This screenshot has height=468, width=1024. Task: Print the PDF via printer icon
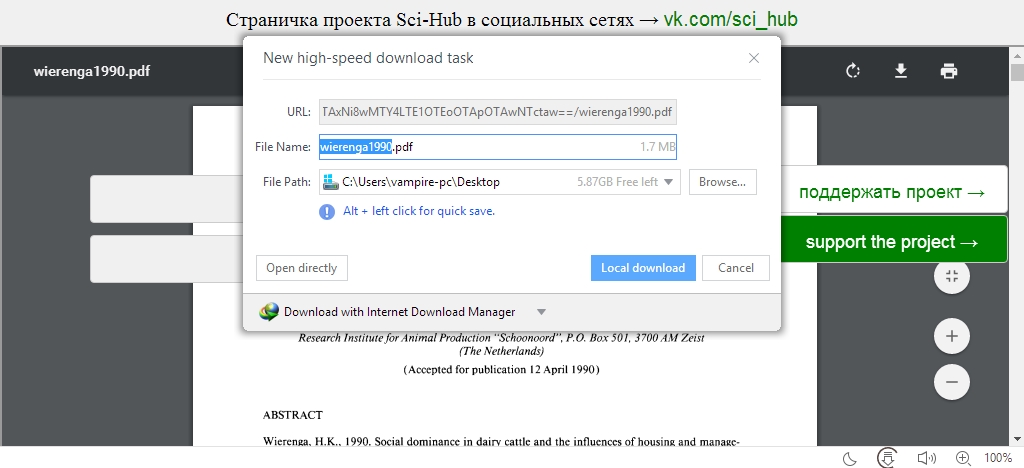point(949,70)
